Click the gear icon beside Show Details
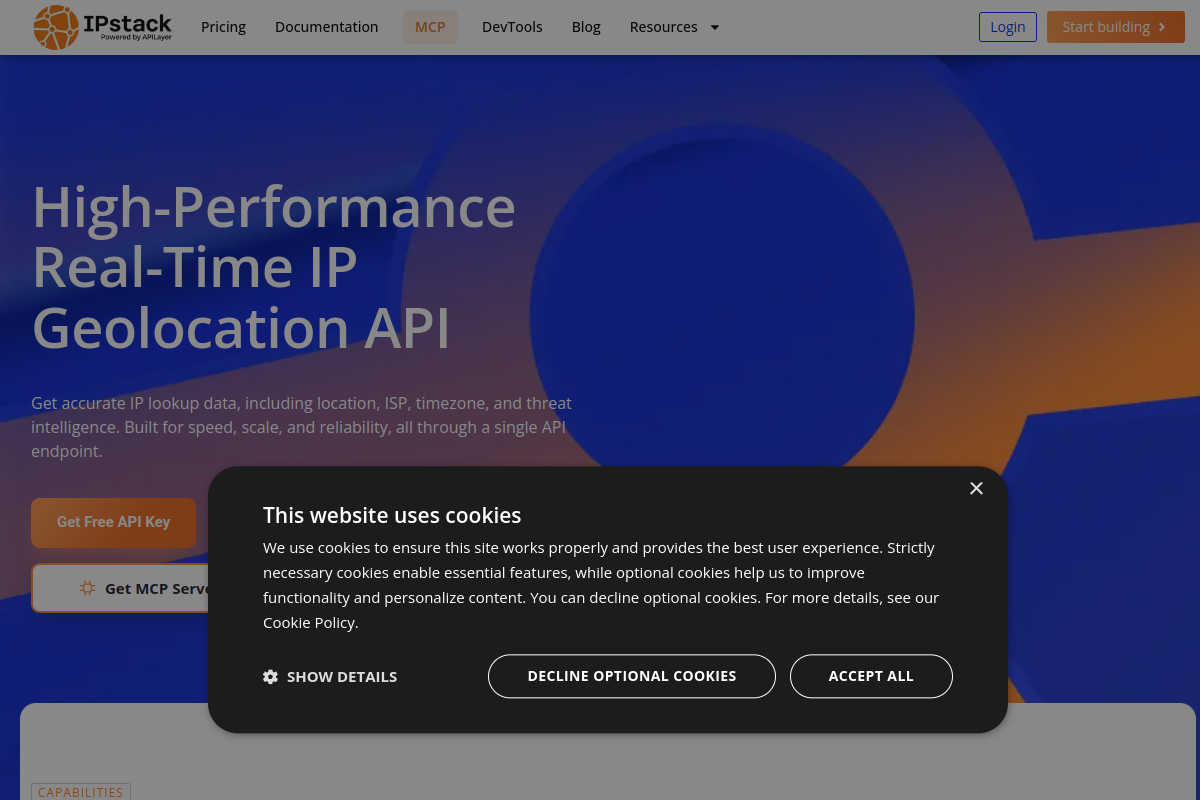The width and height of the screenshot is (1200, 800). click(x=270, y=677)
